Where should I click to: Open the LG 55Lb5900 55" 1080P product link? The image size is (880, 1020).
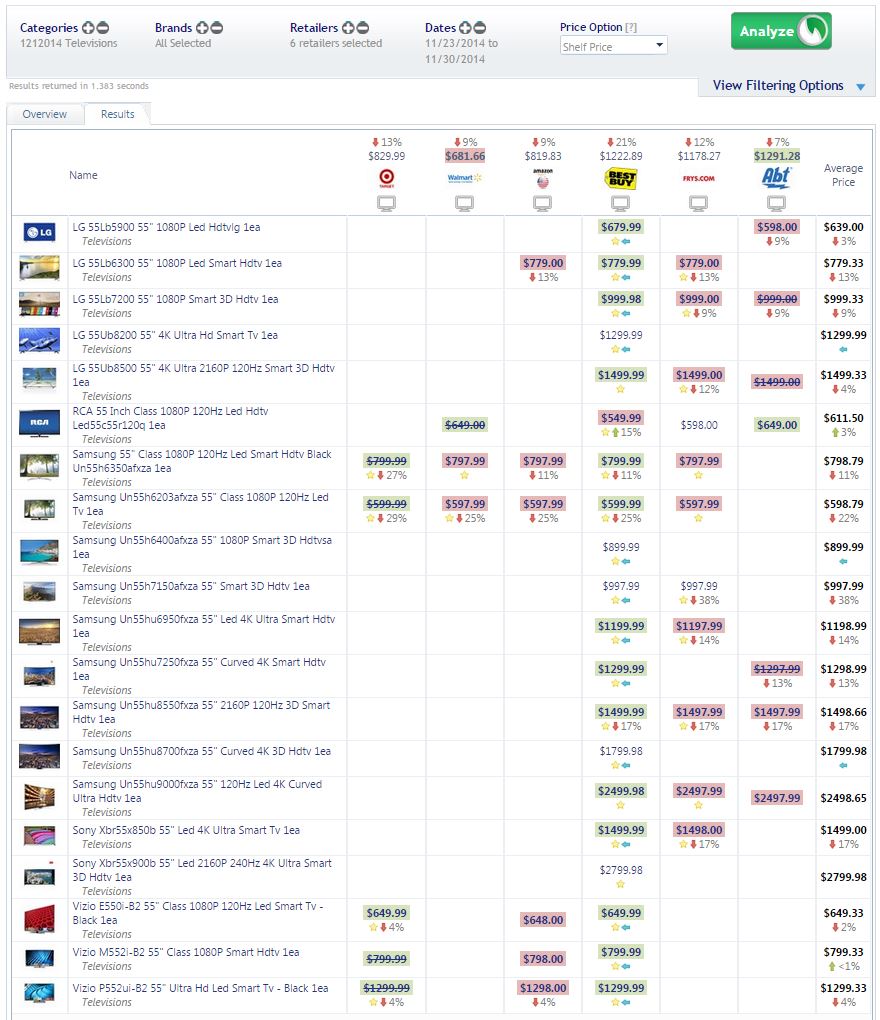[167, 227]
